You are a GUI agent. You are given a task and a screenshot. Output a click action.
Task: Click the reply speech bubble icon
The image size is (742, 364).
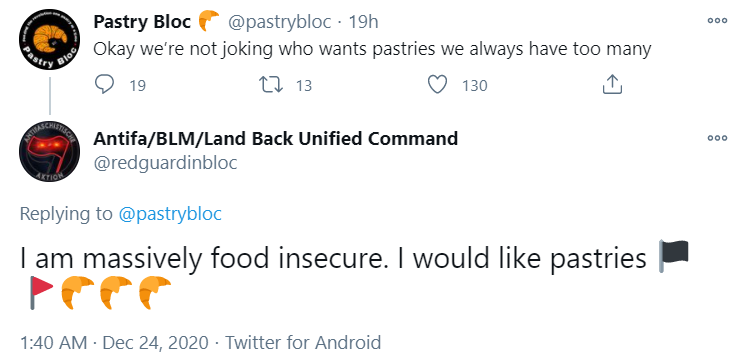(x=104, y=85)
